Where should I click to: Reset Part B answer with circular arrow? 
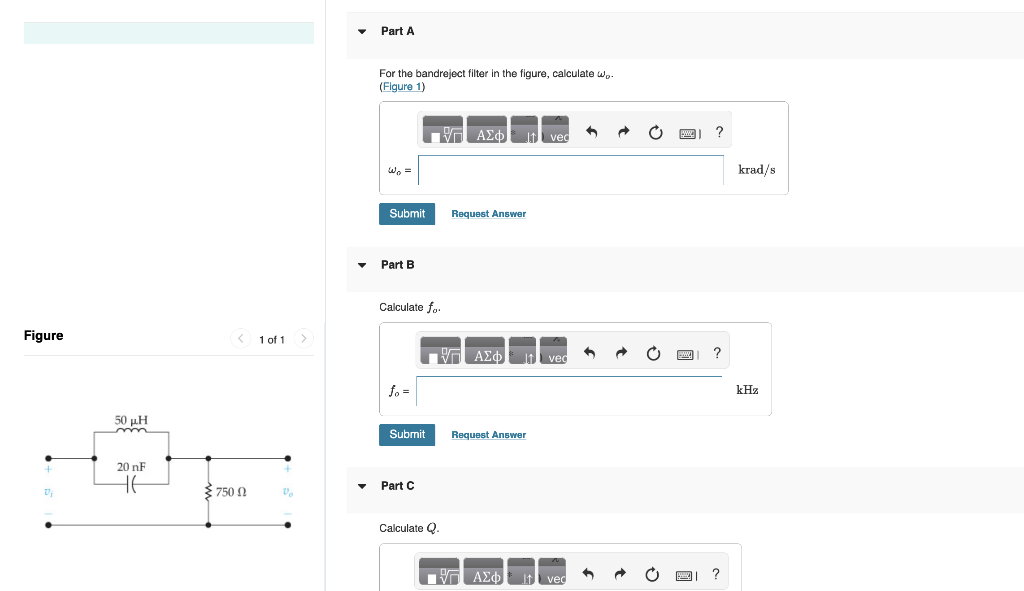pyautogui.click(x=653, y=353)
